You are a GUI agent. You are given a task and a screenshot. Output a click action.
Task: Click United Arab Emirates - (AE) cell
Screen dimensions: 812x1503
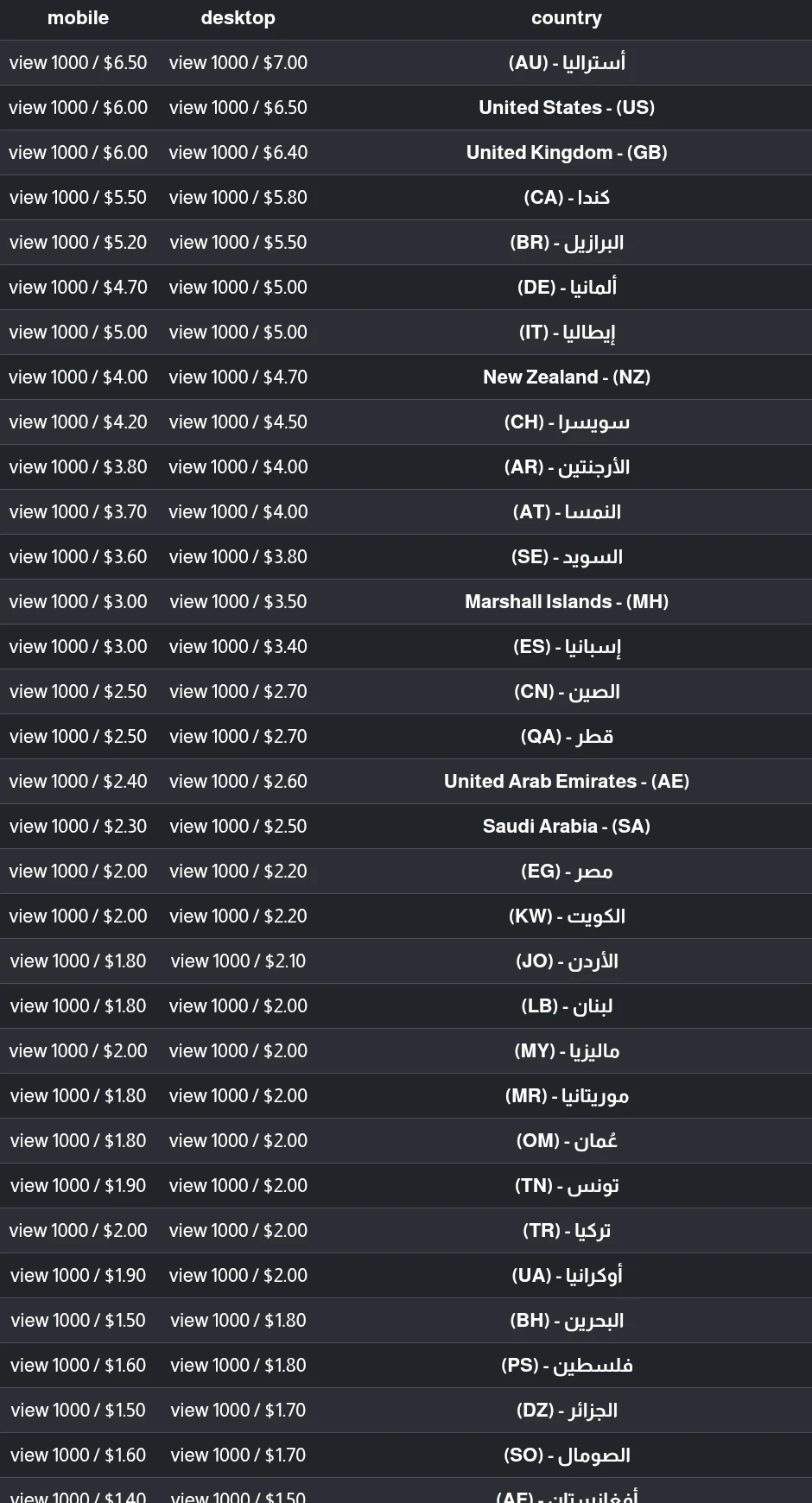[x=567, y=782]
